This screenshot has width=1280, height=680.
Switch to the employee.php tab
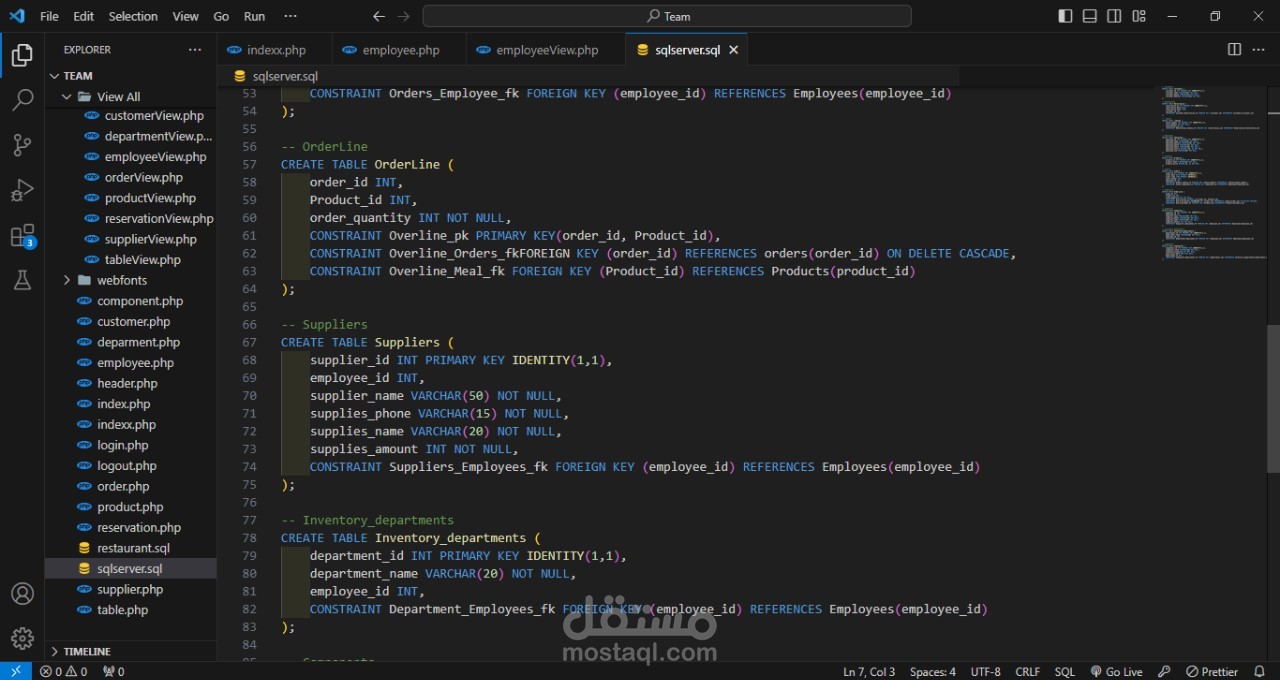click(x=400, y=50)
